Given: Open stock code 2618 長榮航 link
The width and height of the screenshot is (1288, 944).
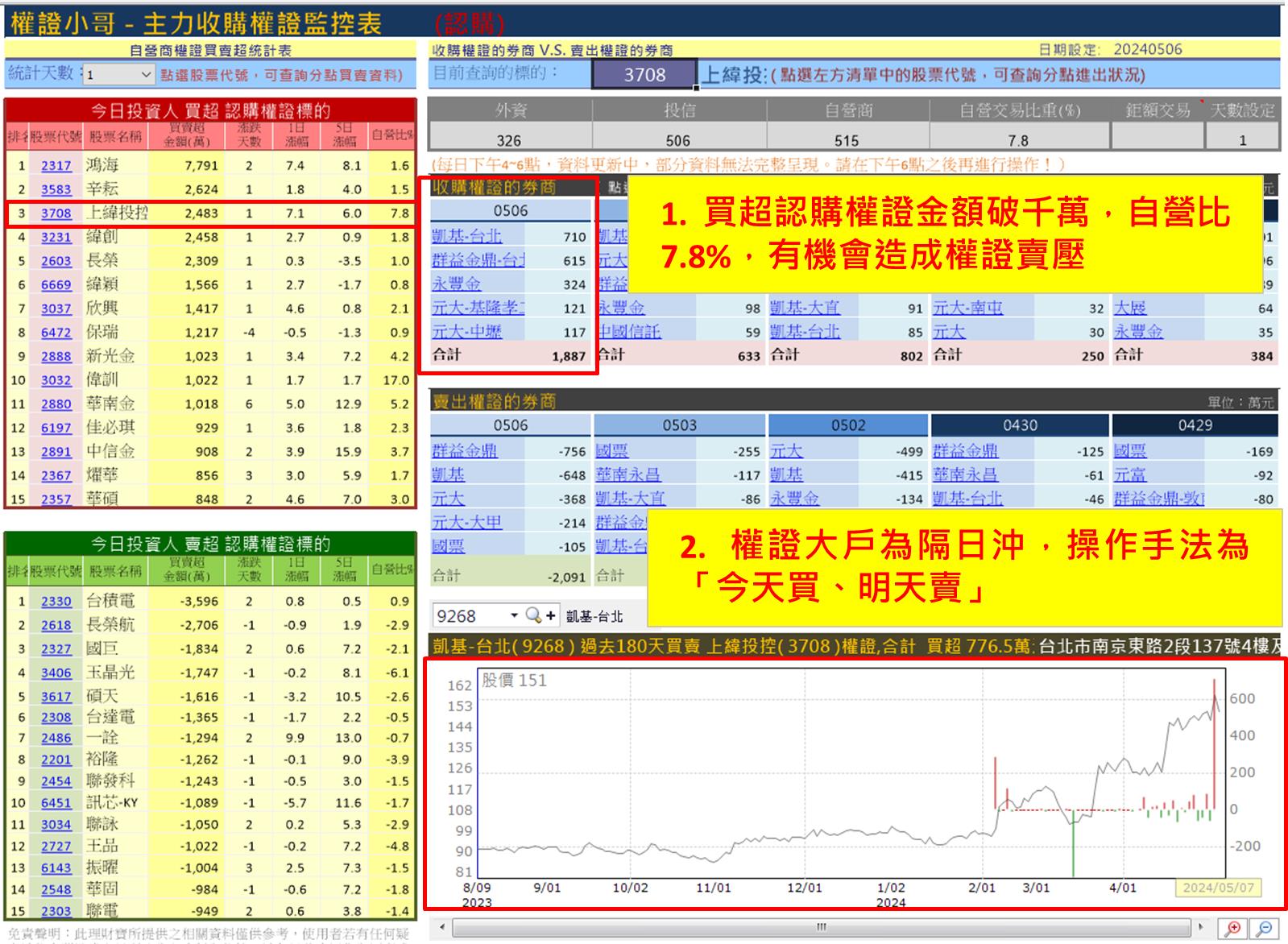Looking at the screenshot, I should 56,625.
